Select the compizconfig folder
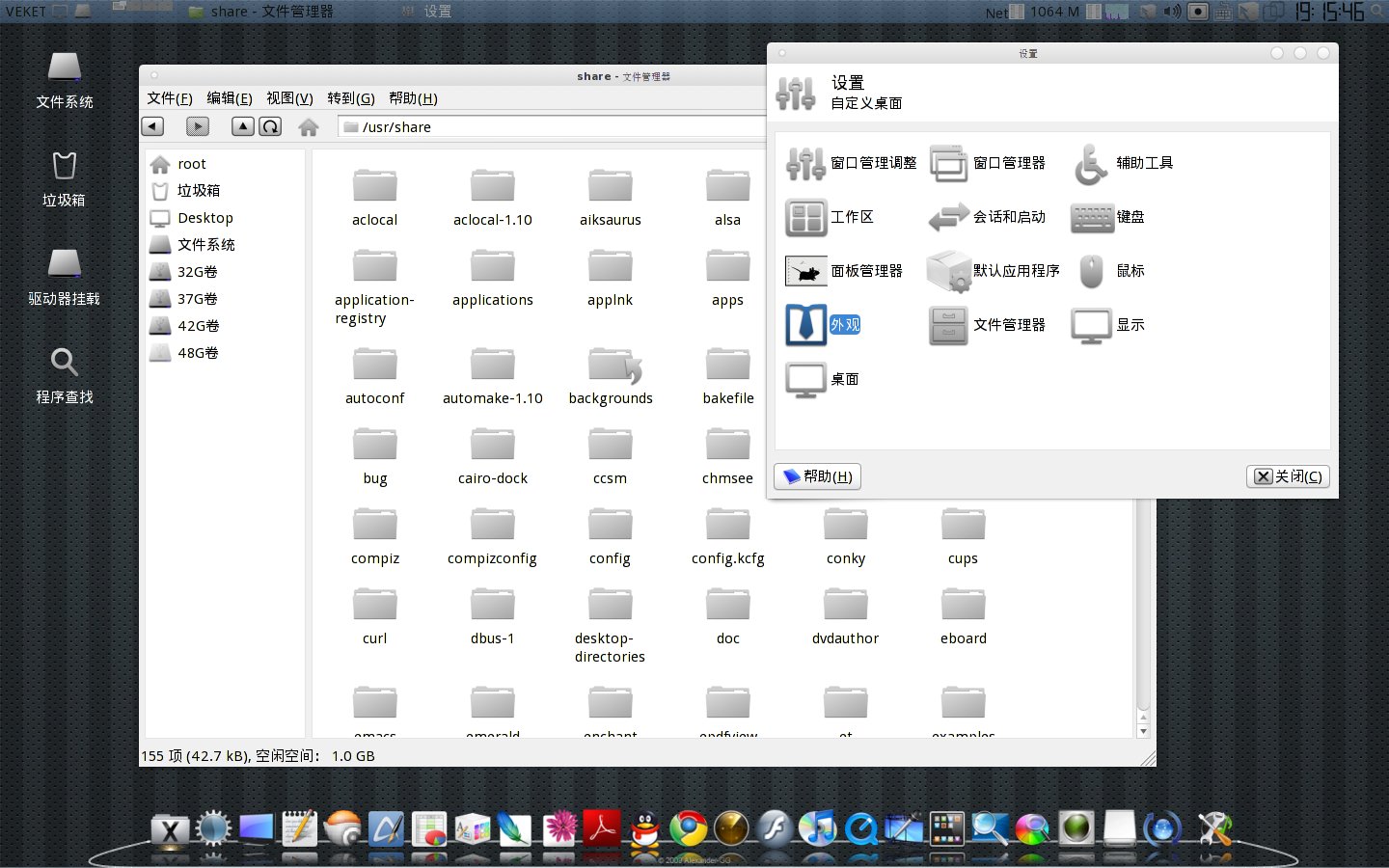Viewport: 1389px width, 868px height. click(492, 536)
